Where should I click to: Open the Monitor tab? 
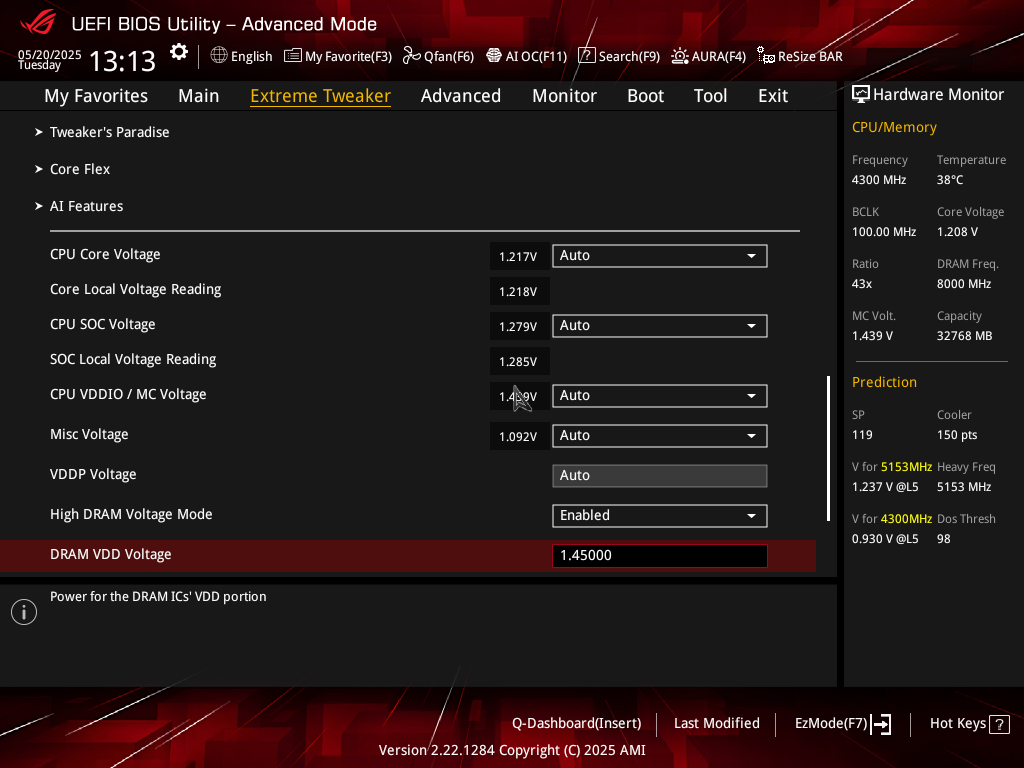(564, 96)
